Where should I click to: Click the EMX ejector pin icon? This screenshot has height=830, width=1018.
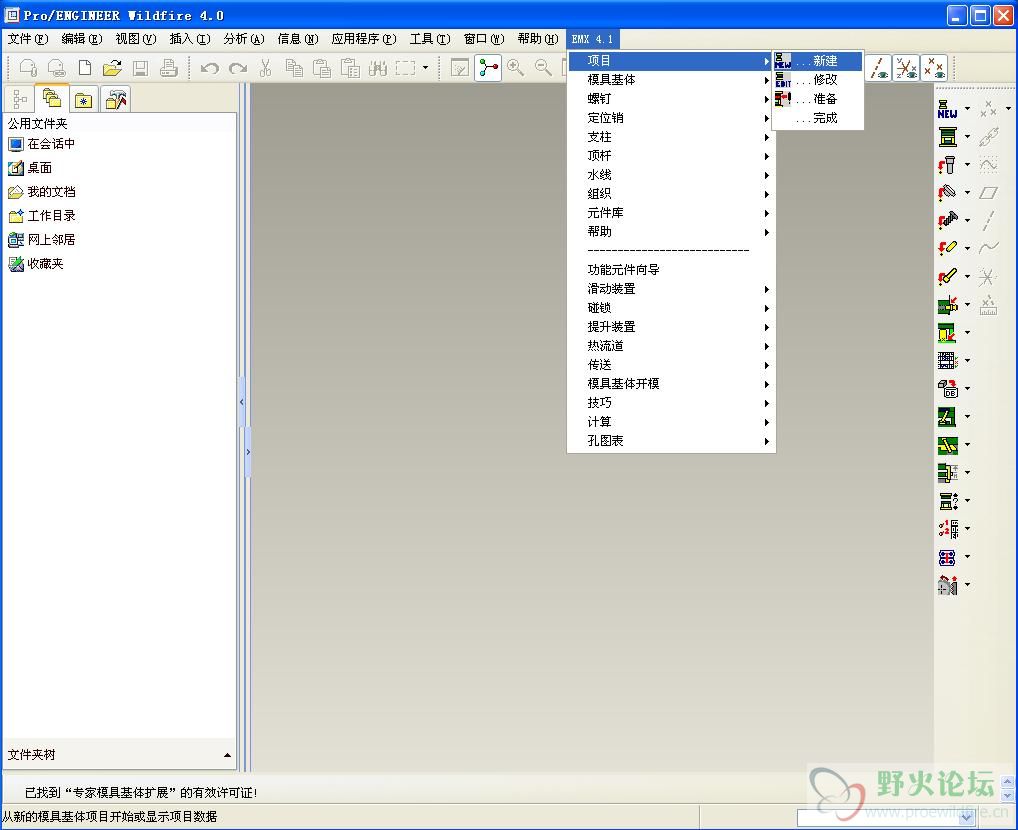[x=947, y=276]
